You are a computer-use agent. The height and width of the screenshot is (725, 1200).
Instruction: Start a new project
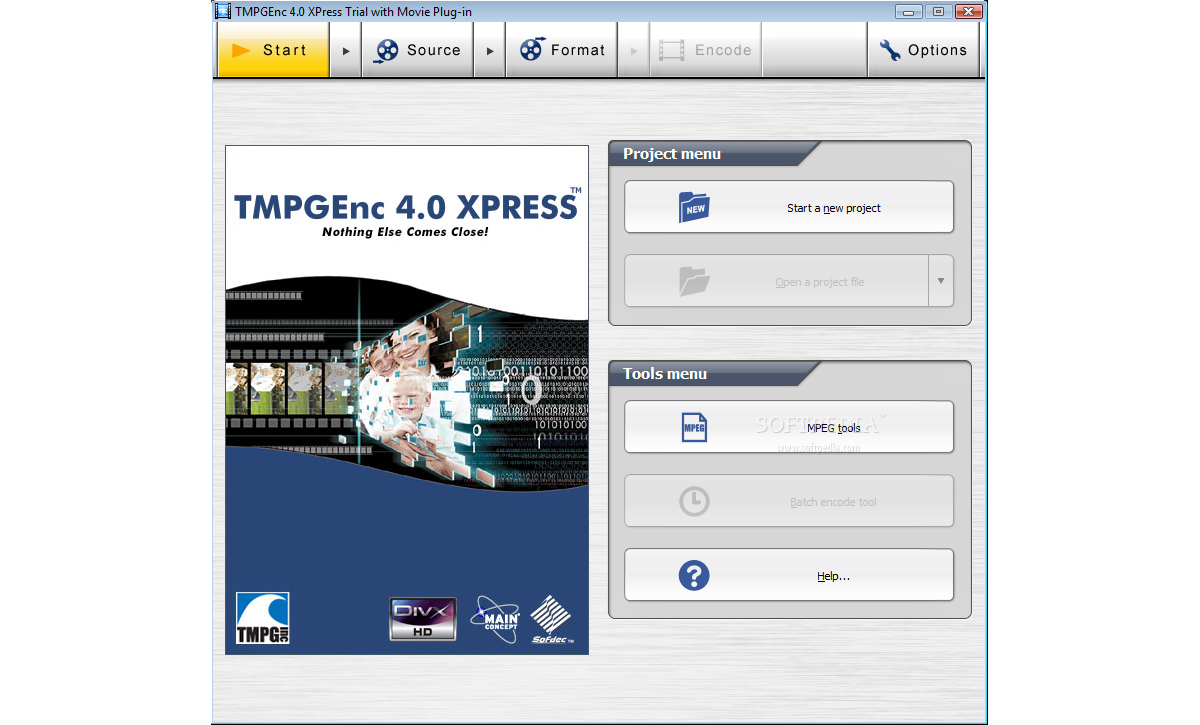[x=789, y=207]
